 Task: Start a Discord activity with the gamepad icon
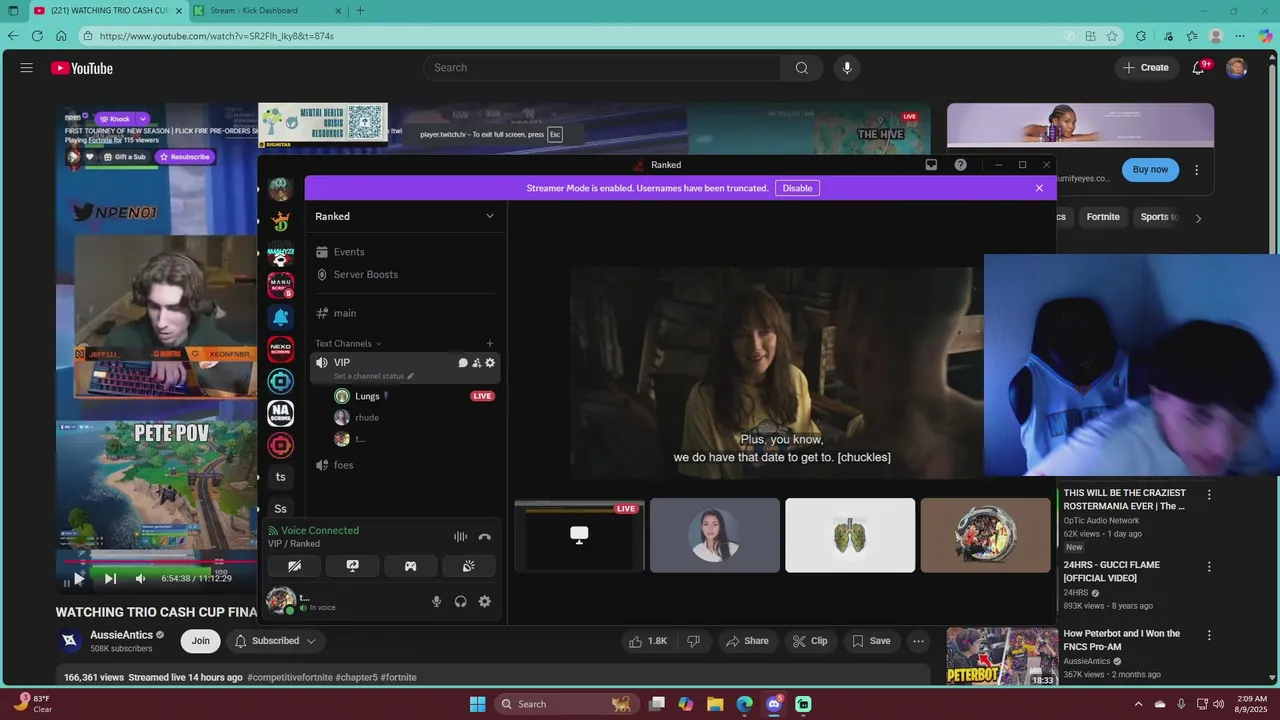[410, 566]
